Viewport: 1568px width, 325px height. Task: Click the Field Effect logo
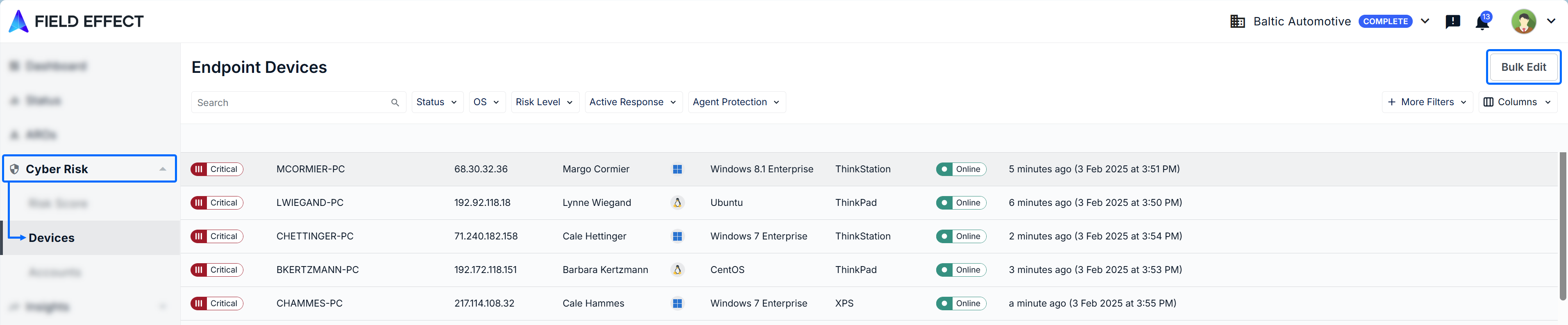click(x=76, y=21)
